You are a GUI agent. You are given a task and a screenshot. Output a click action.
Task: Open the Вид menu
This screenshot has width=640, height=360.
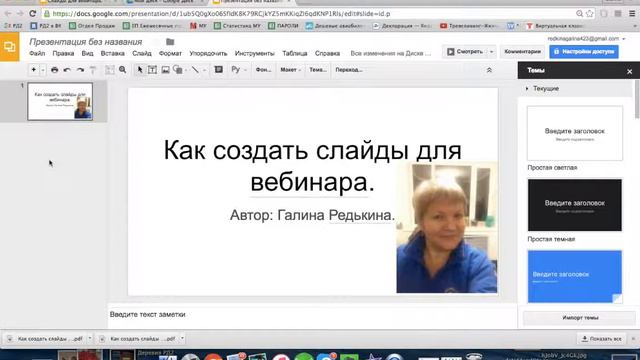pos(87,53)
